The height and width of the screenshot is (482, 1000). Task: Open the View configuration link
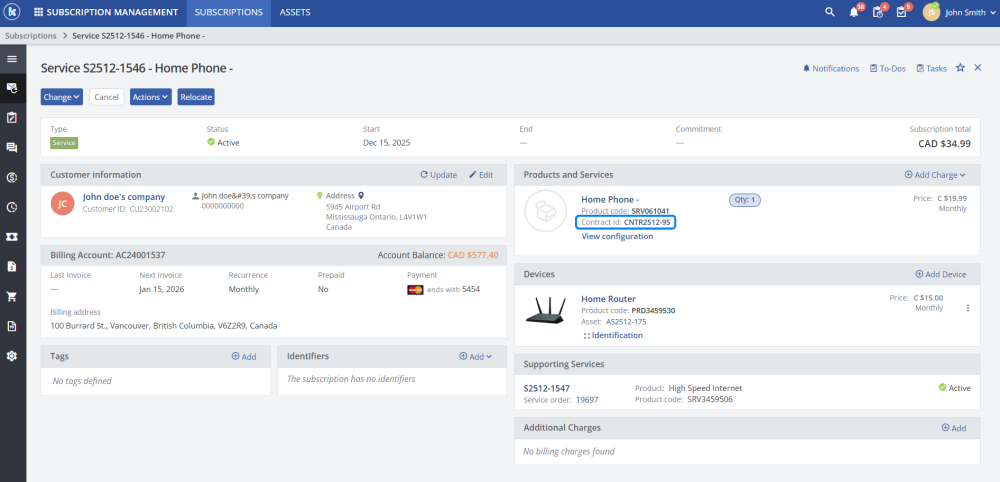click(x=617, y=236)
